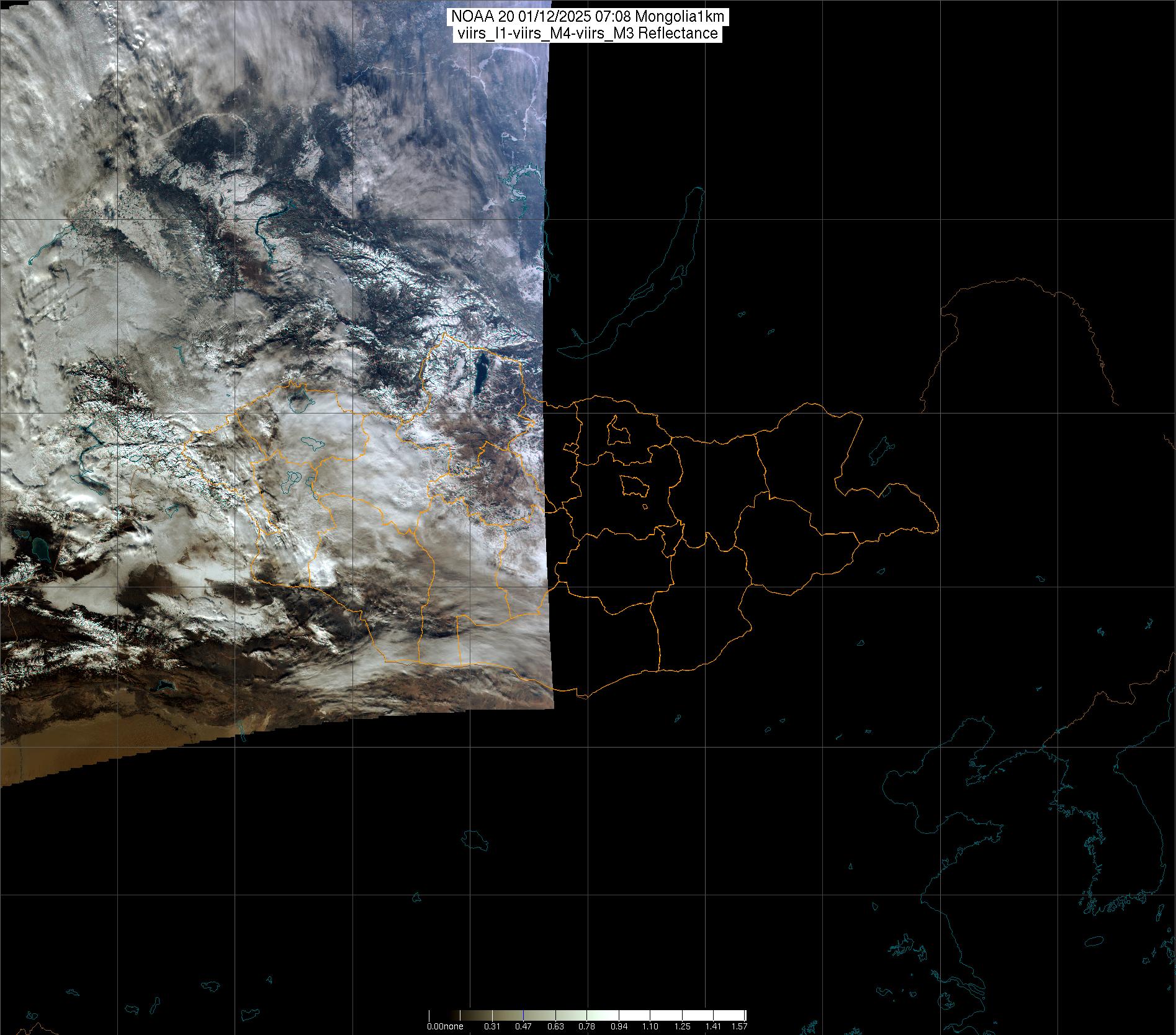The image size is (1176, 1035).
Task: Click the 1.10 colorbar label
Action: (650, 1026)
